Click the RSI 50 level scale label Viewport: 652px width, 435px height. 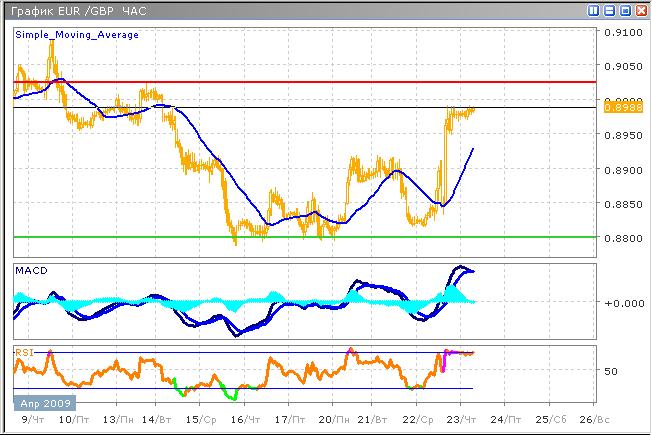point(610,370)
